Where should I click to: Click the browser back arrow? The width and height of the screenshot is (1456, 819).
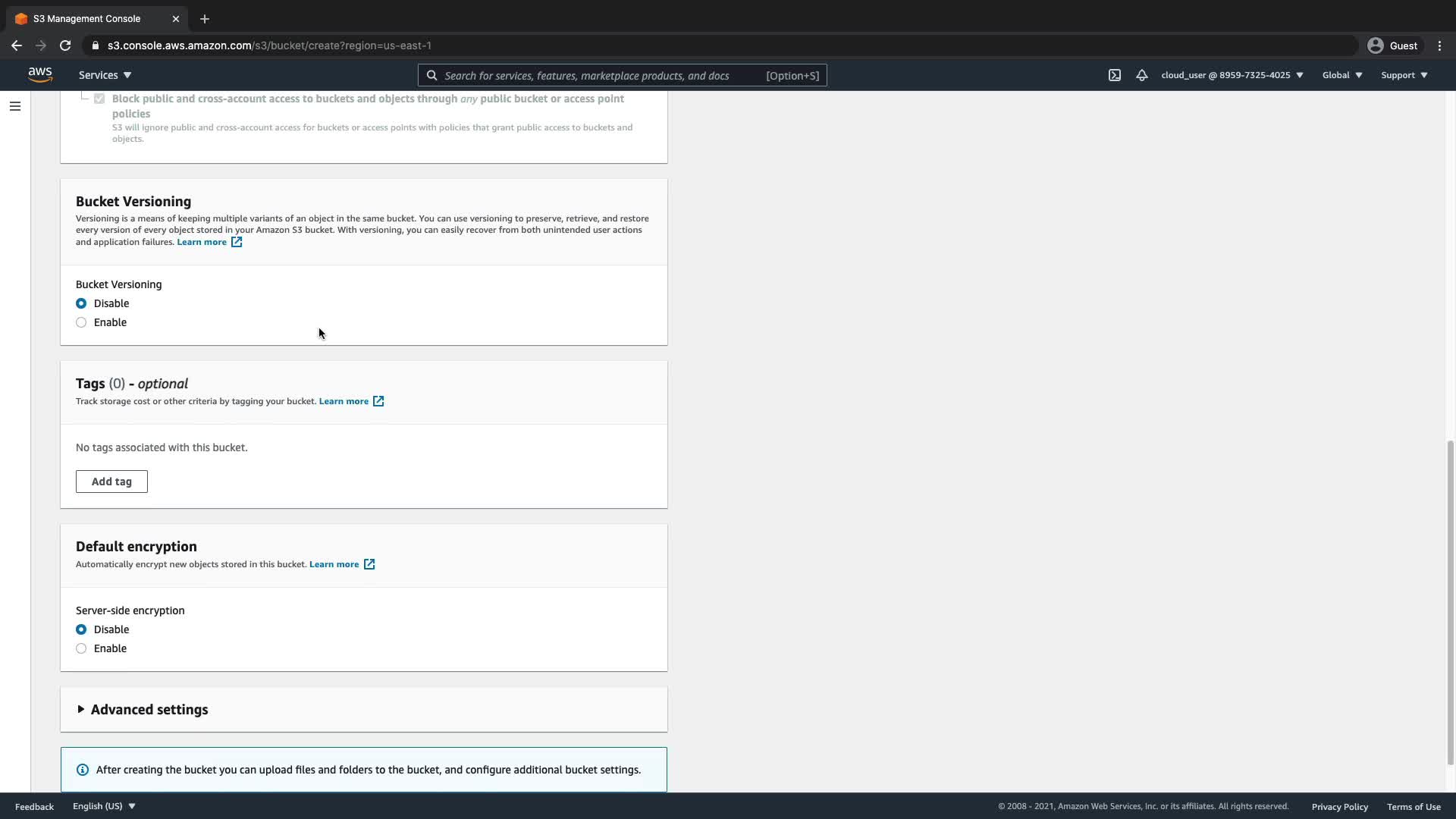pyautogui.click(x=17, y=45)
